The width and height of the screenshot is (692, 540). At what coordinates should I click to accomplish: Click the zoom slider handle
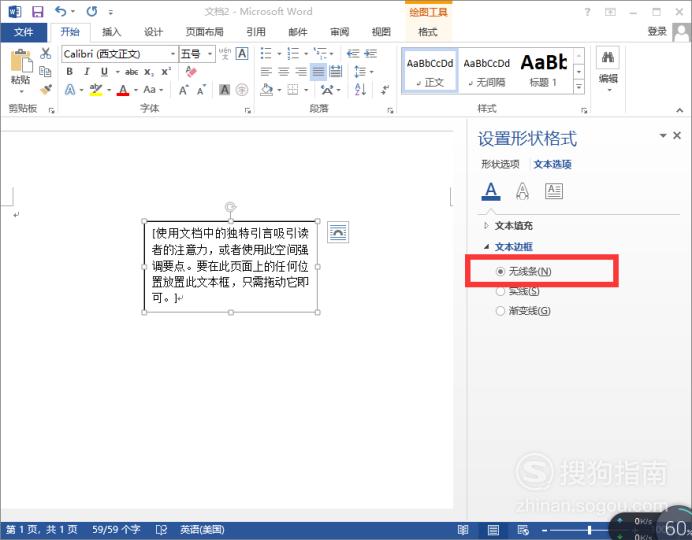[x=589, y=529]
